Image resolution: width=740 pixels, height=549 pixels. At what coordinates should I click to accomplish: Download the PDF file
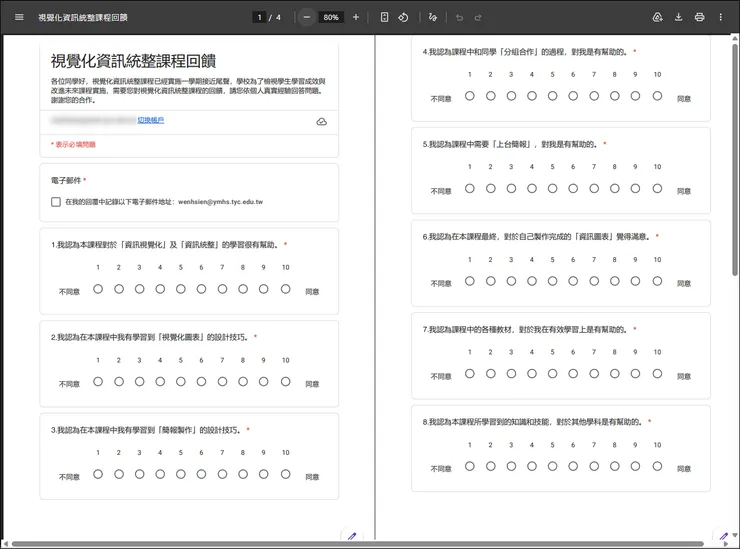(679, 17)
